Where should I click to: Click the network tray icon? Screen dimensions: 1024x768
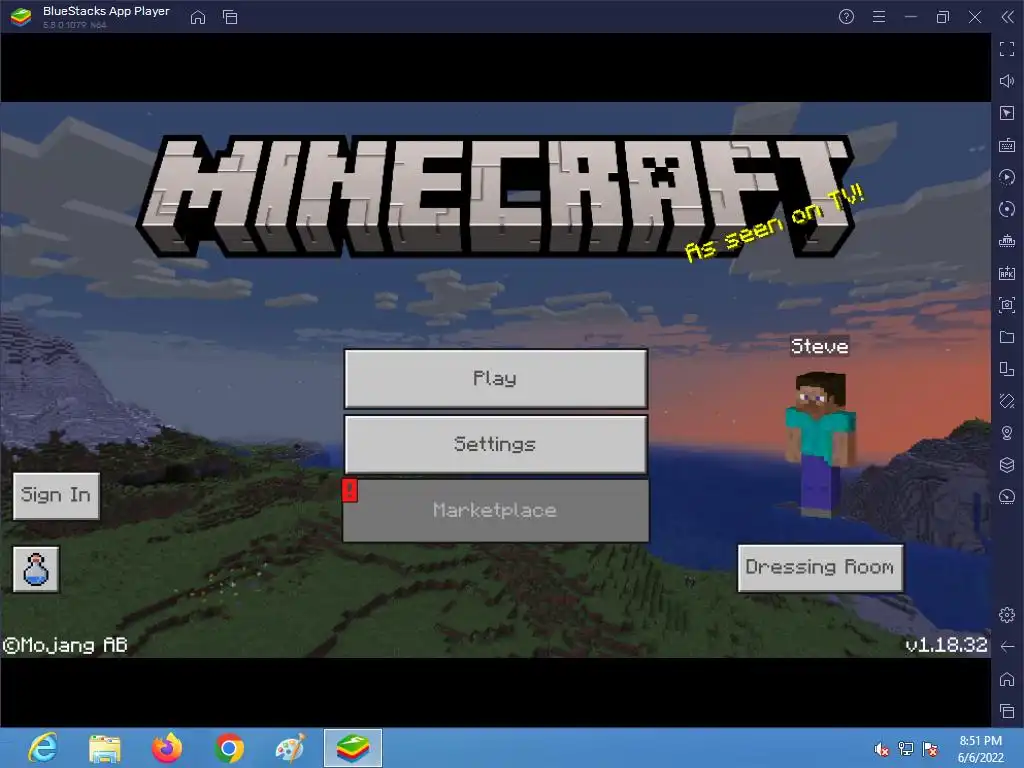pyautogui.click(x=906, y=749)
